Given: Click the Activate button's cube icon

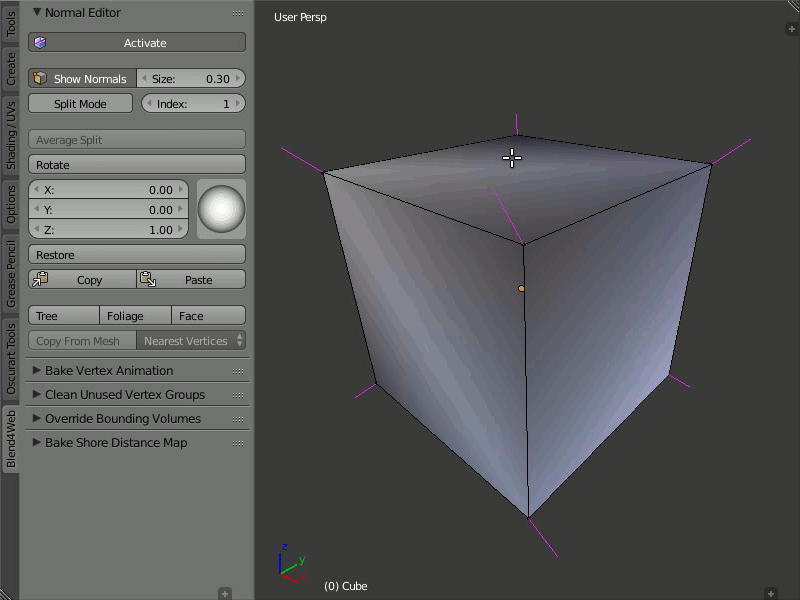Looking at the screenshot, I should coord(40,43).
